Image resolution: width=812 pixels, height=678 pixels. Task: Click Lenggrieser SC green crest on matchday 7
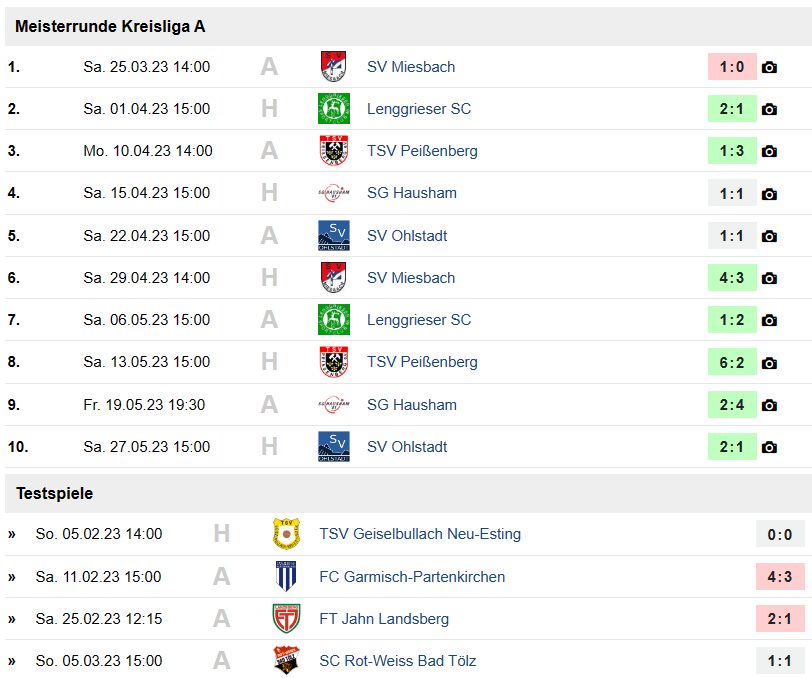pyautogui.click(x=334, y=320)
